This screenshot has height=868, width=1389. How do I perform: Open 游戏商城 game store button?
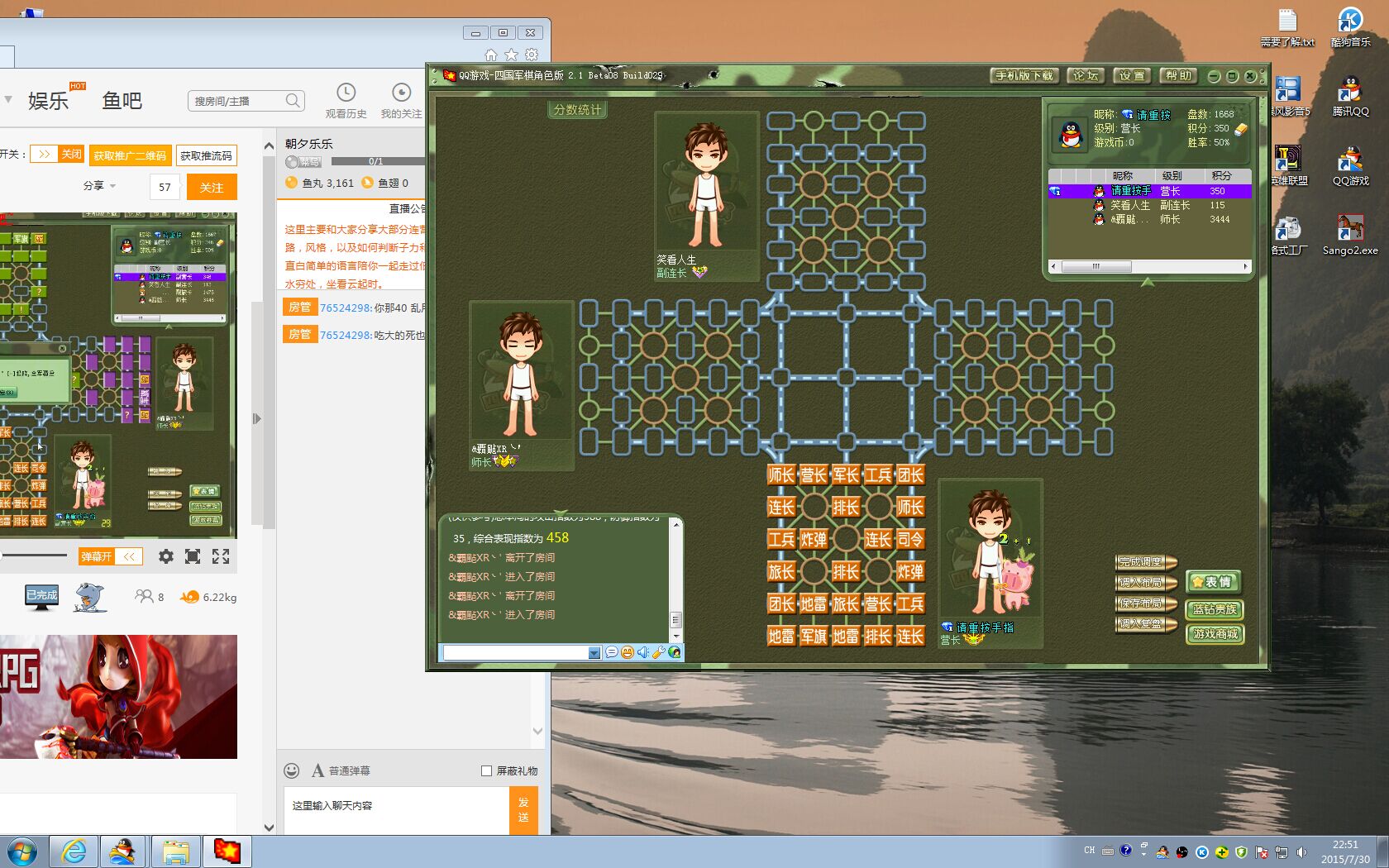point(1215,634)
